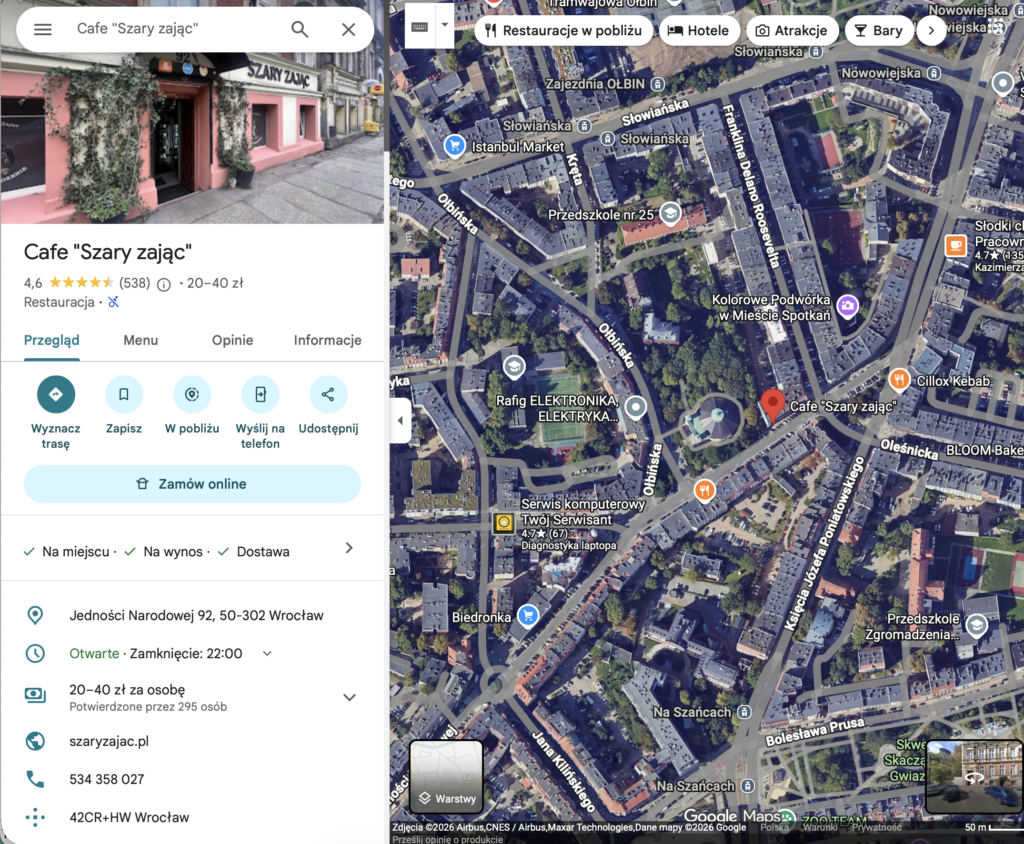Click the Cillox Kebab restaurant marker
This screenshot has width=1024, height=844.
coord(899,379)
